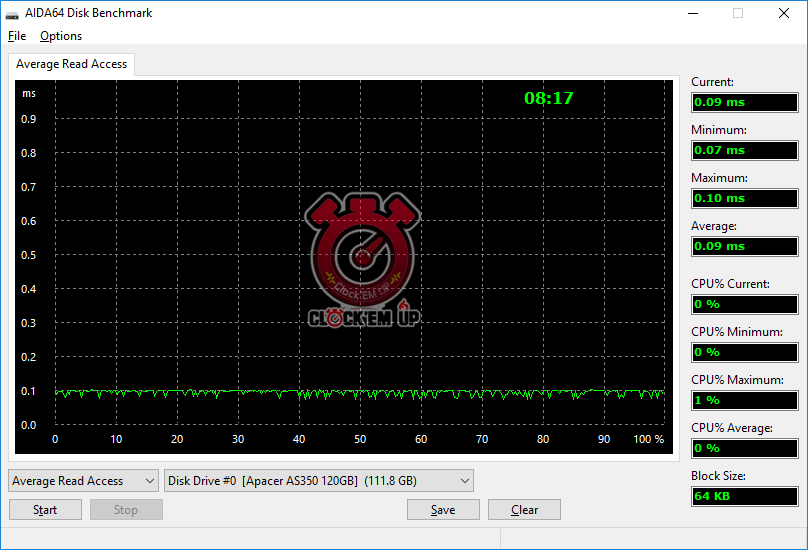The width and height of the screenshot is (808, 550).
Task: Click the Current access time value field
Action: pos(744,102)
